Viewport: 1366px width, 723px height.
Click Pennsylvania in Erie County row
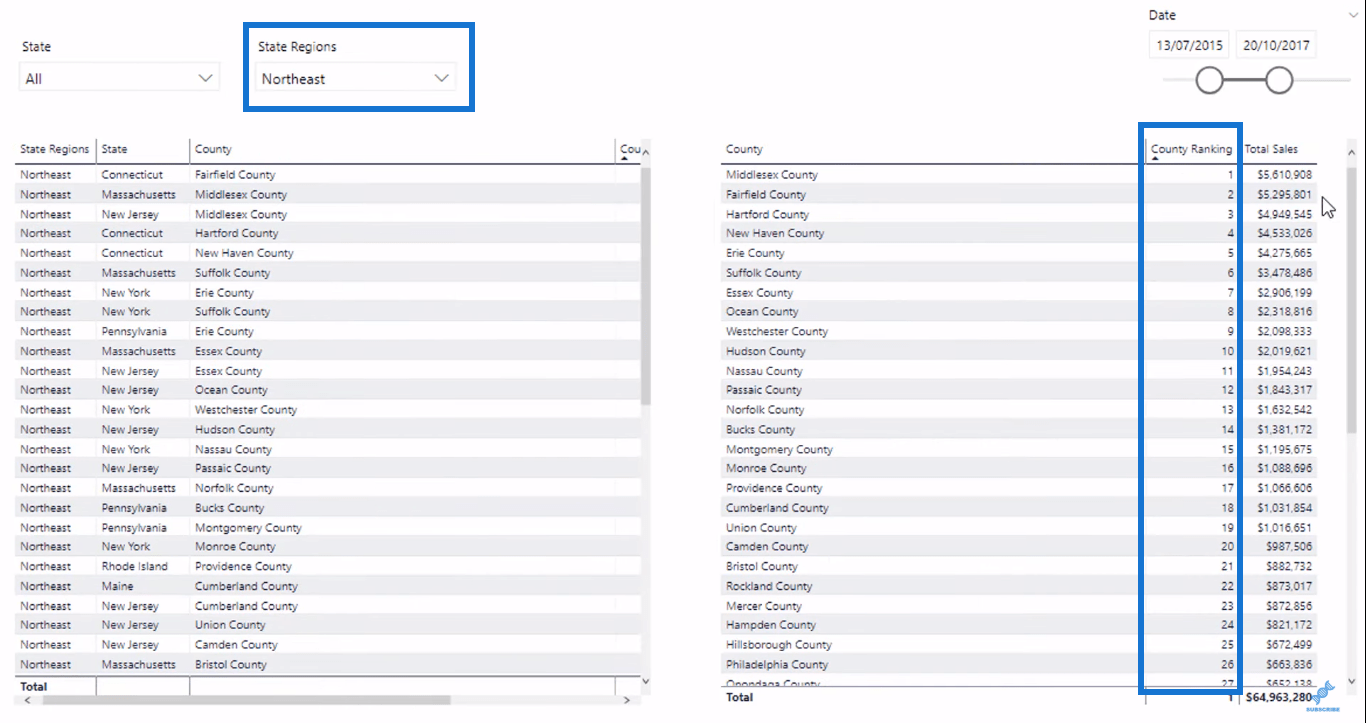pyautogui.click(x=134, y=331)
